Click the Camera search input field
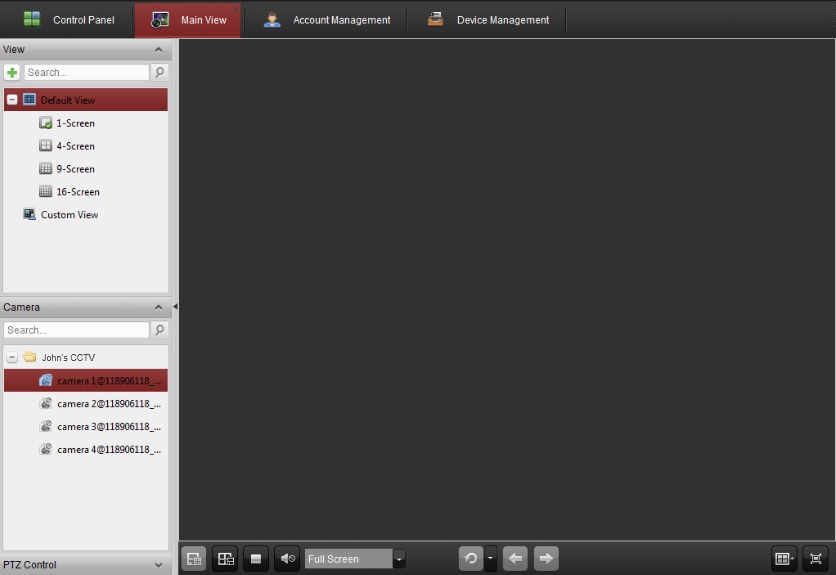This screenshot has height=575, width=836. 76,330
